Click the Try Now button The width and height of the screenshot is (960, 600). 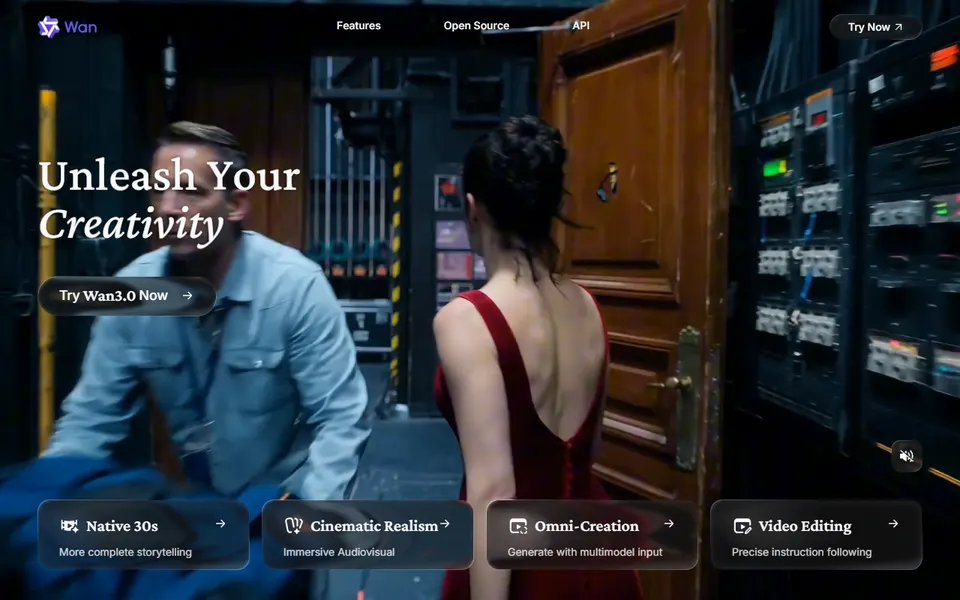coord(876,27)
